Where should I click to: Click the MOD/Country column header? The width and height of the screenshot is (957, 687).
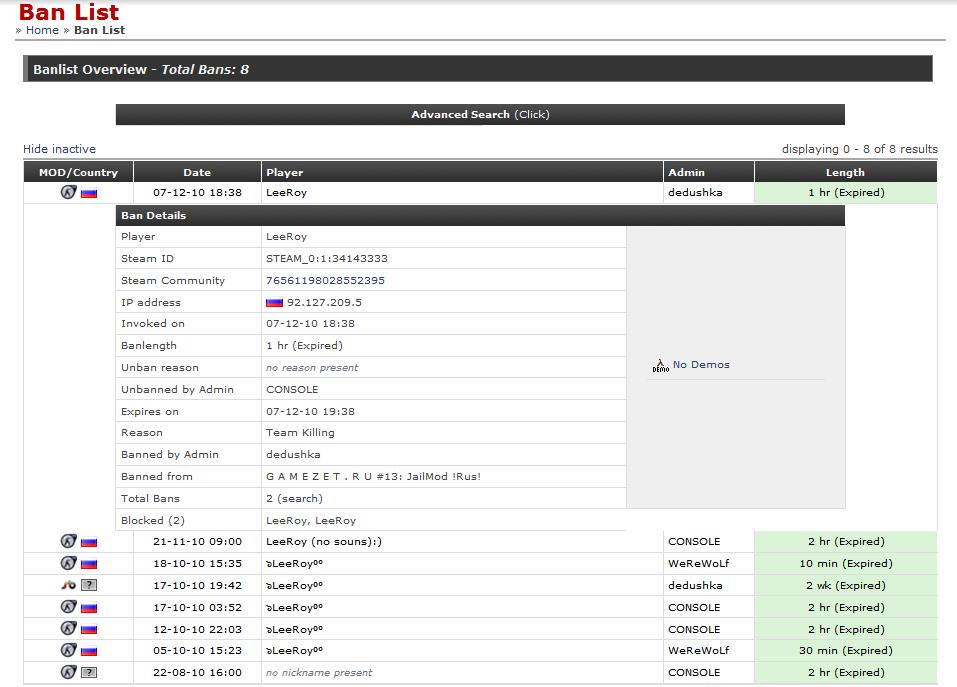(78, 172)
